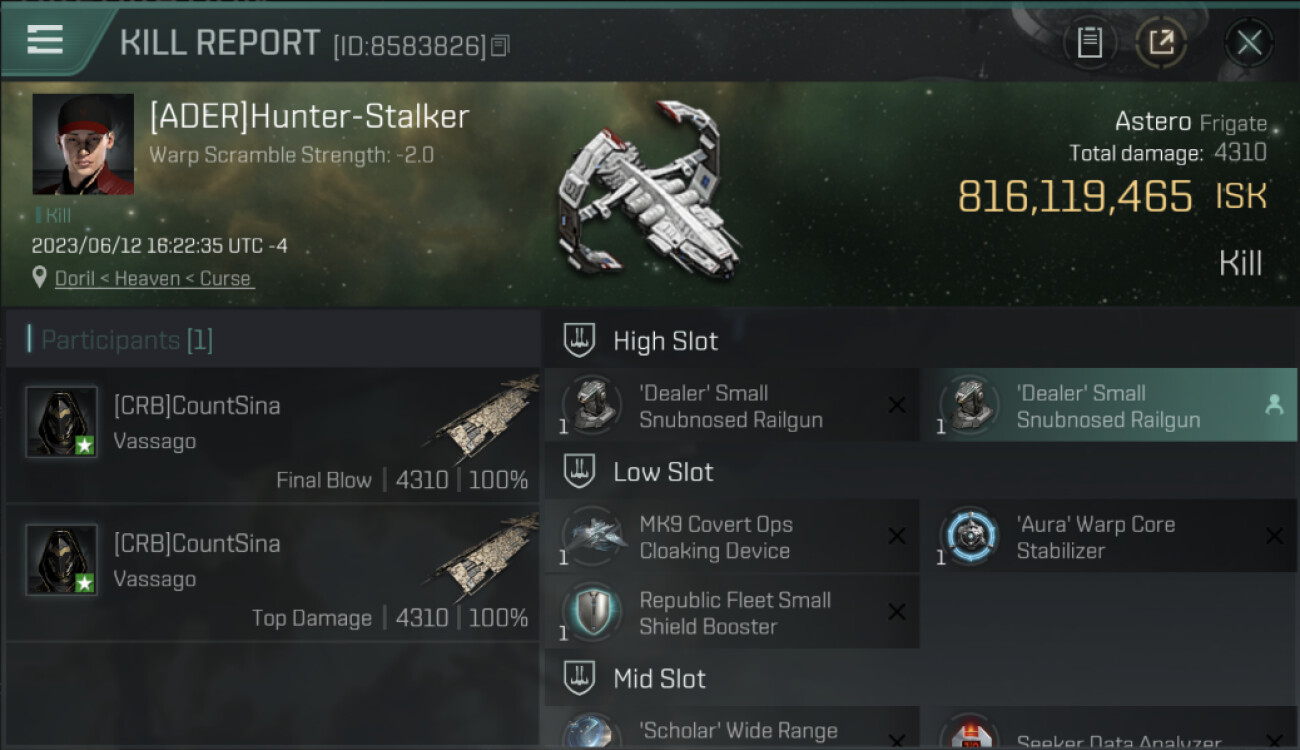
Task: View Hunter-Stalker's character portrait
Action: (83, 144)
